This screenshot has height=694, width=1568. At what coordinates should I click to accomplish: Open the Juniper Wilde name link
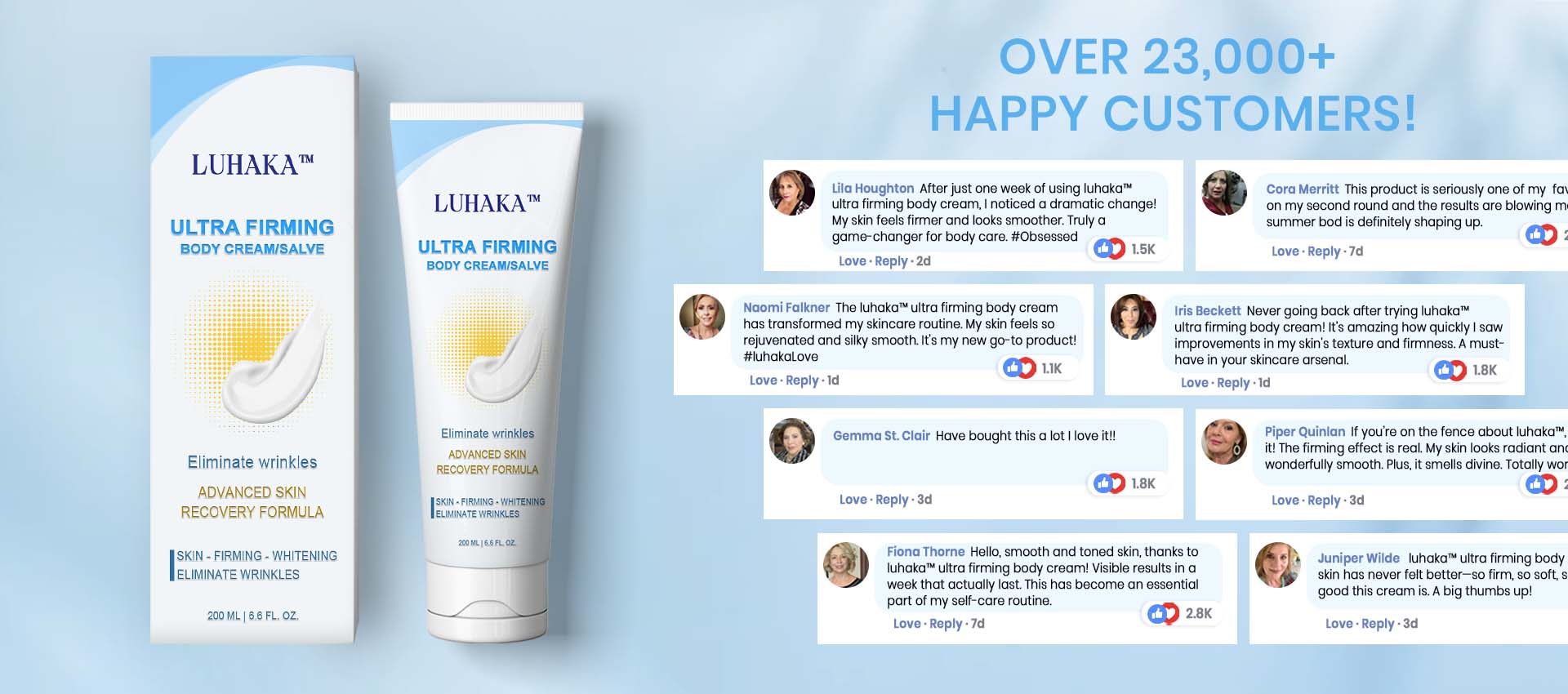[x=1358, y=558]
